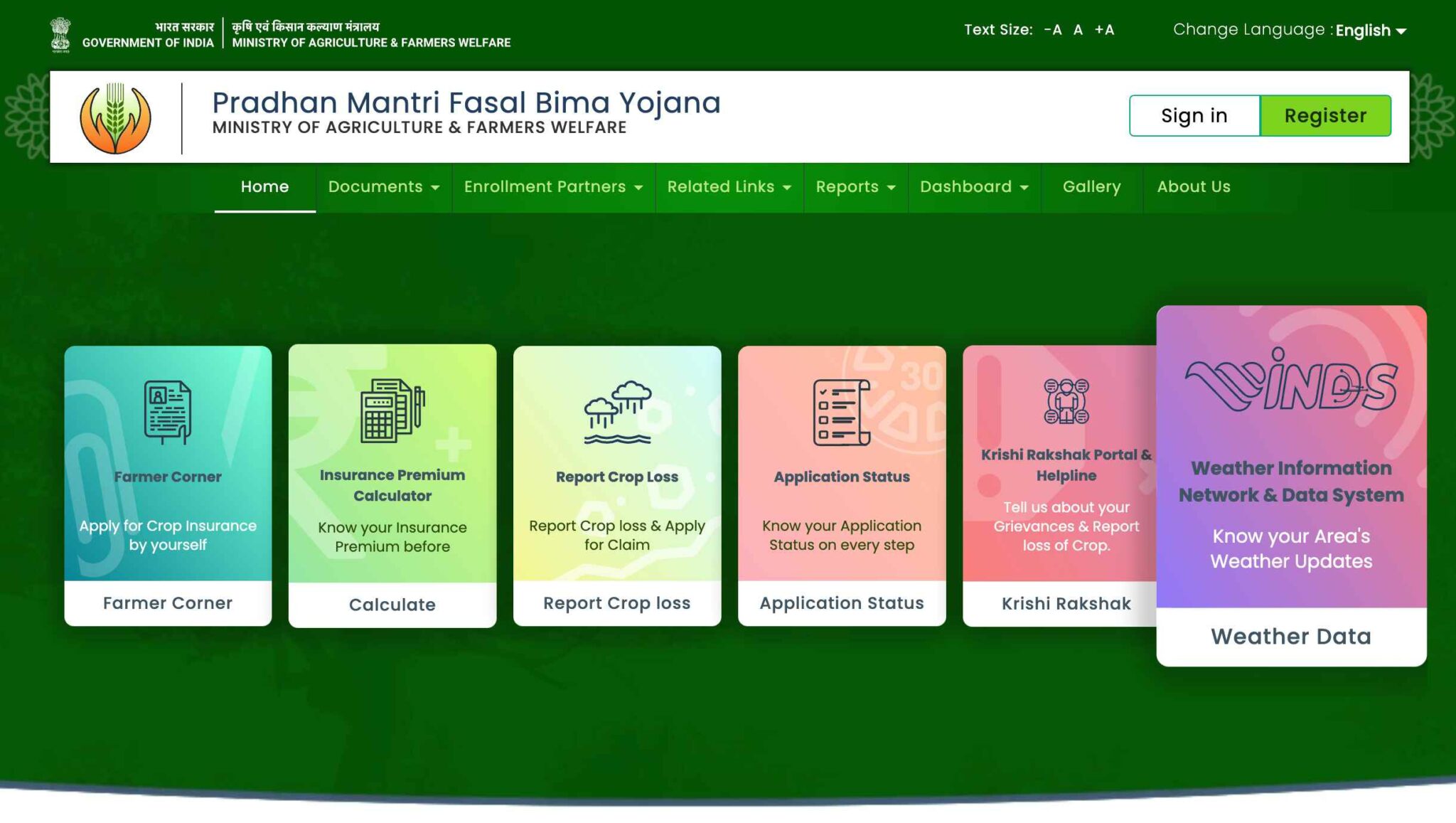Decrease text size with the -A control
This screenshot has width=1456, height=823.
1053,30
